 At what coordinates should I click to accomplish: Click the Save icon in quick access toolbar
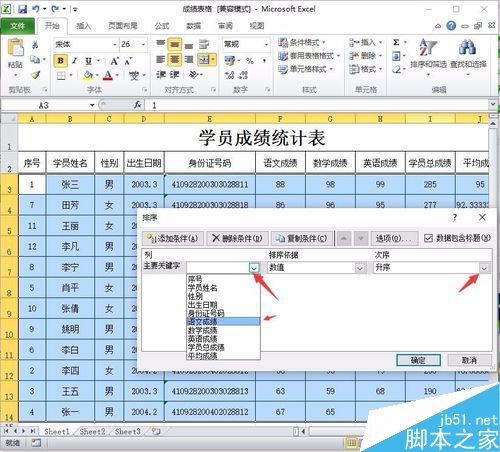click(x=22, y=9)
